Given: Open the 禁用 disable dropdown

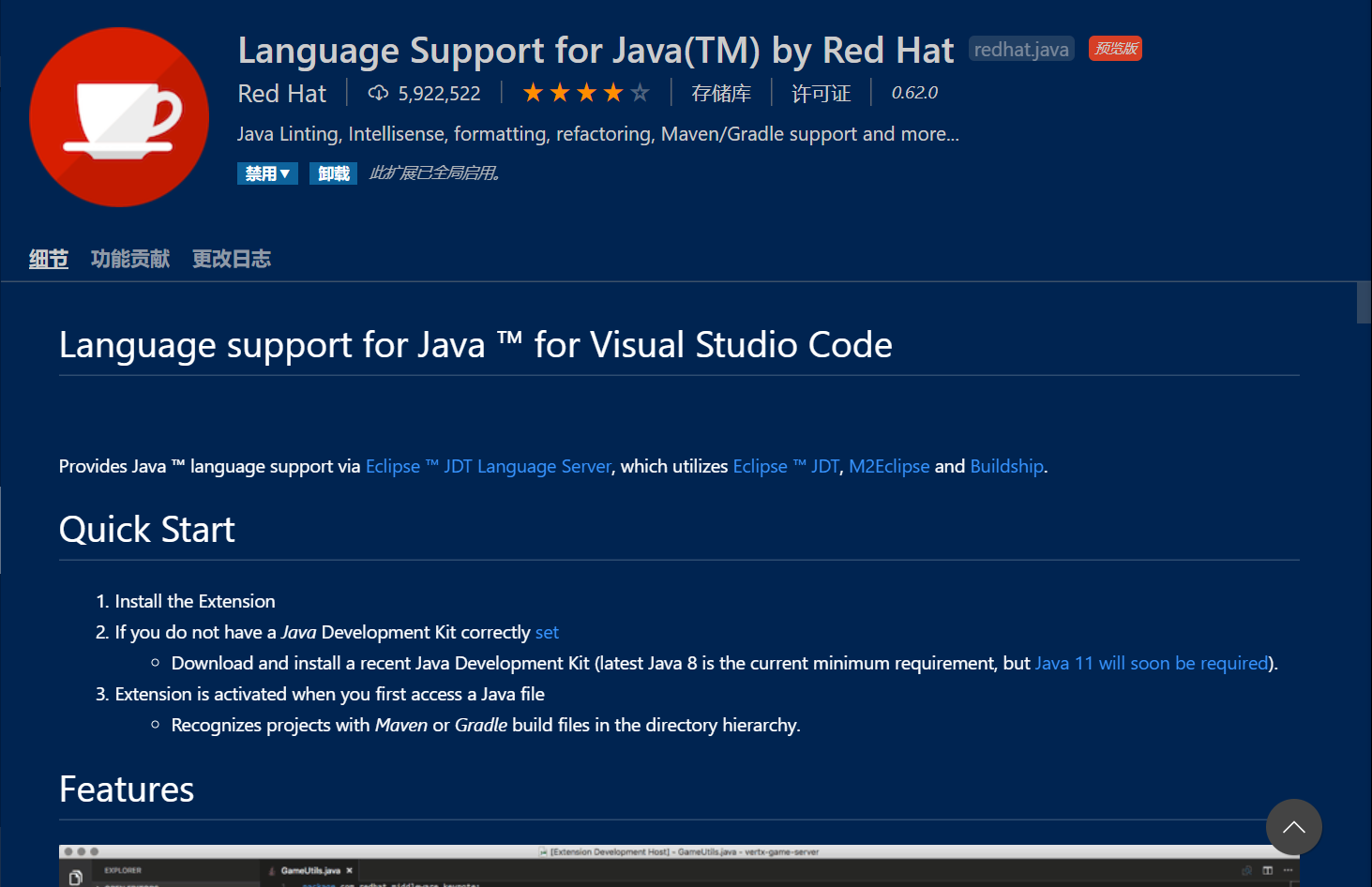Looking at the screenshot, I should (267, 173).
